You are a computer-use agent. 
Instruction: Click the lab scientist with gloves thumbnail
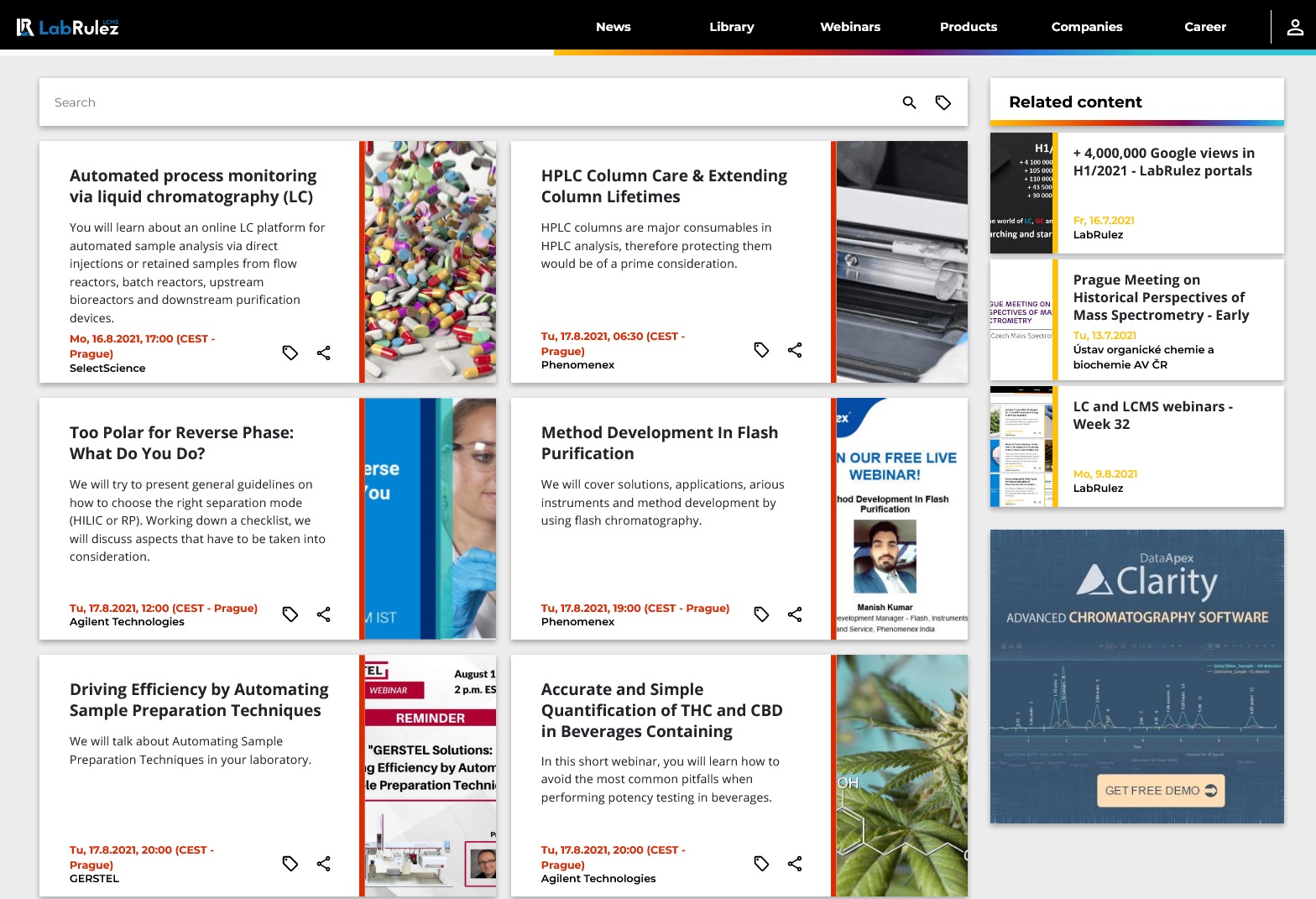[x=431, y=519]
